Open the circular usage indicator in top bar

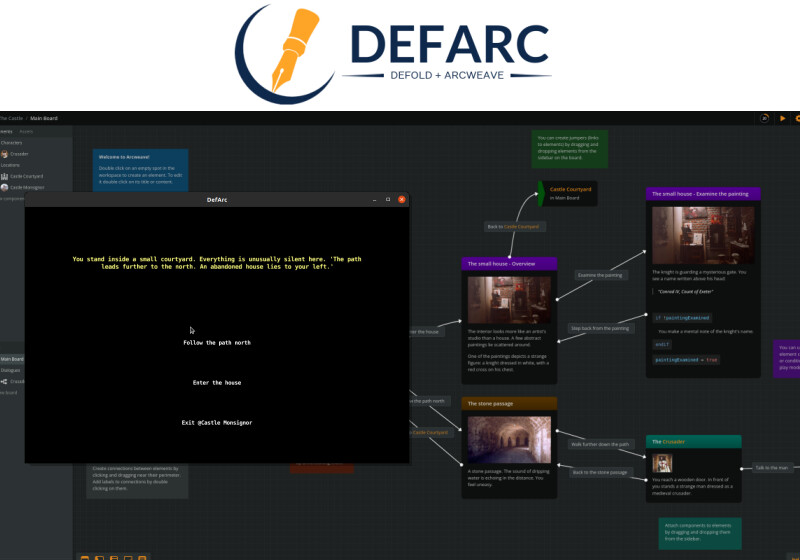[764, 118]
